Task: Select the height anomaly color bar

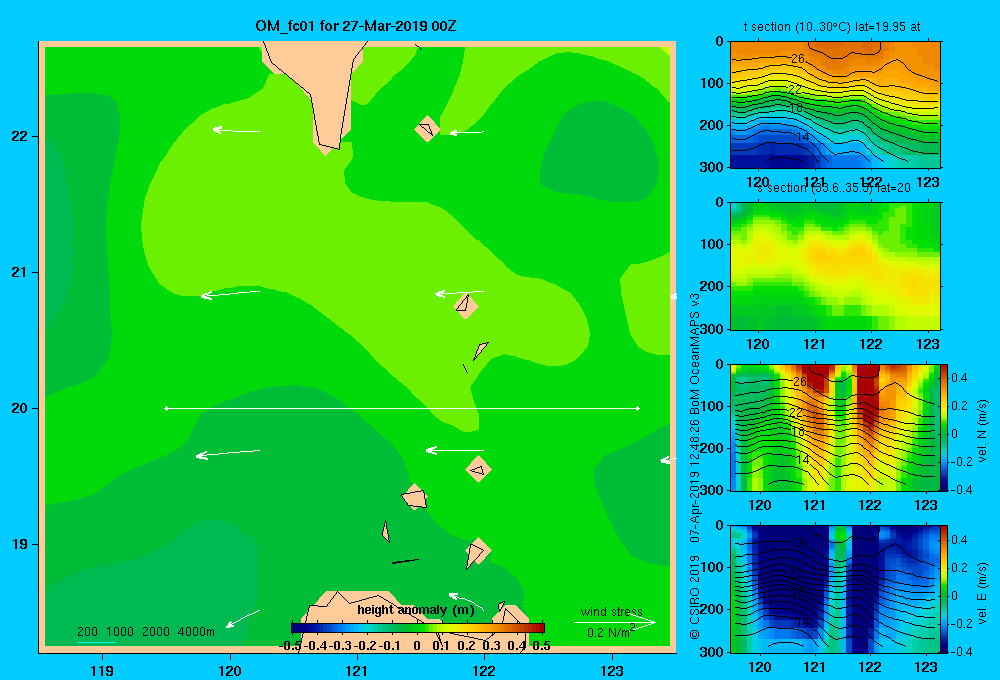Action: 418,628
